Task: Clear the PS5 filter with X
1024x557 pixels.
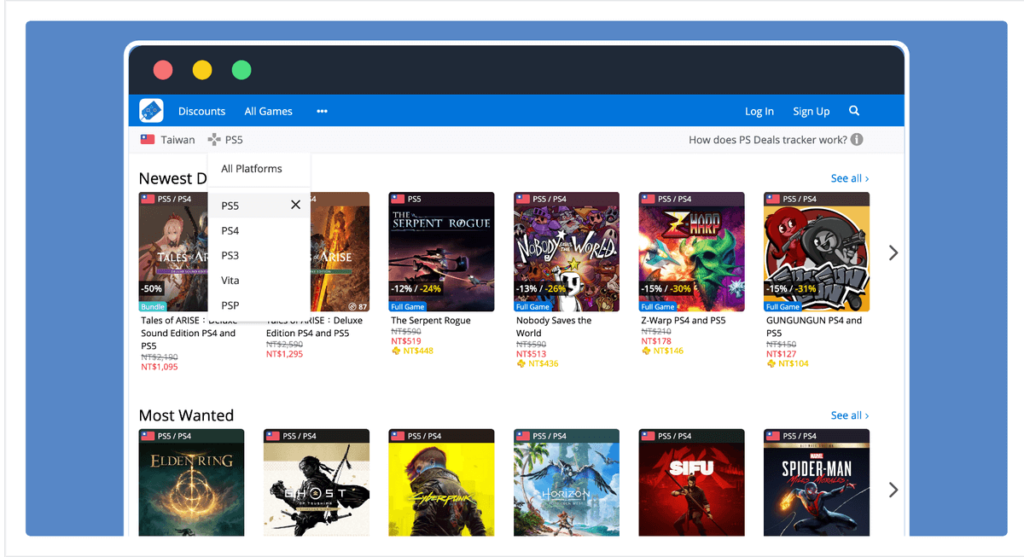Action: tap(296, 204)
